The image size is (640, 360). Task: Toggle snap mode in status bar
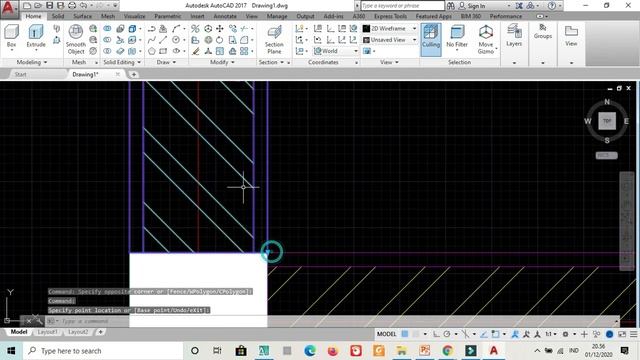(416, 334)
